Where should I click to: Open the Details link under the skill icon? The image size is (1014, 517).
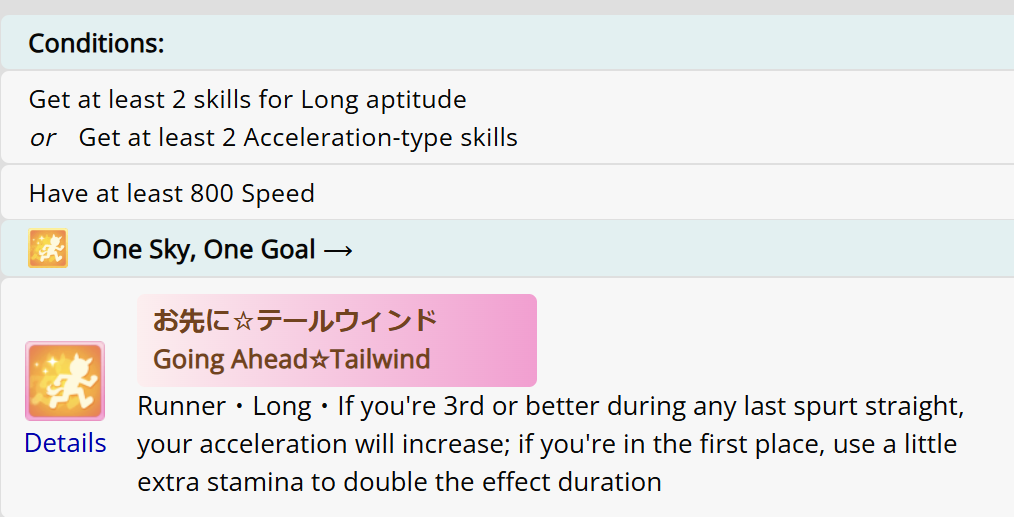click(x=65, y=443)
